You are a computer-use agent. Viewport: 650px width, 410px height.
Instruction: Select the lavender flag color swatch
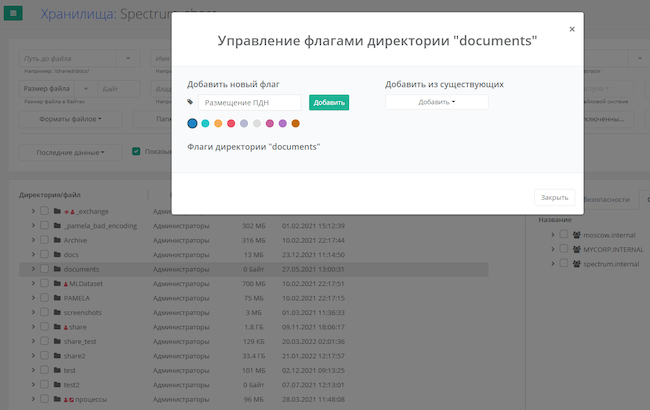pyautogui.click(x=244, y=123)
